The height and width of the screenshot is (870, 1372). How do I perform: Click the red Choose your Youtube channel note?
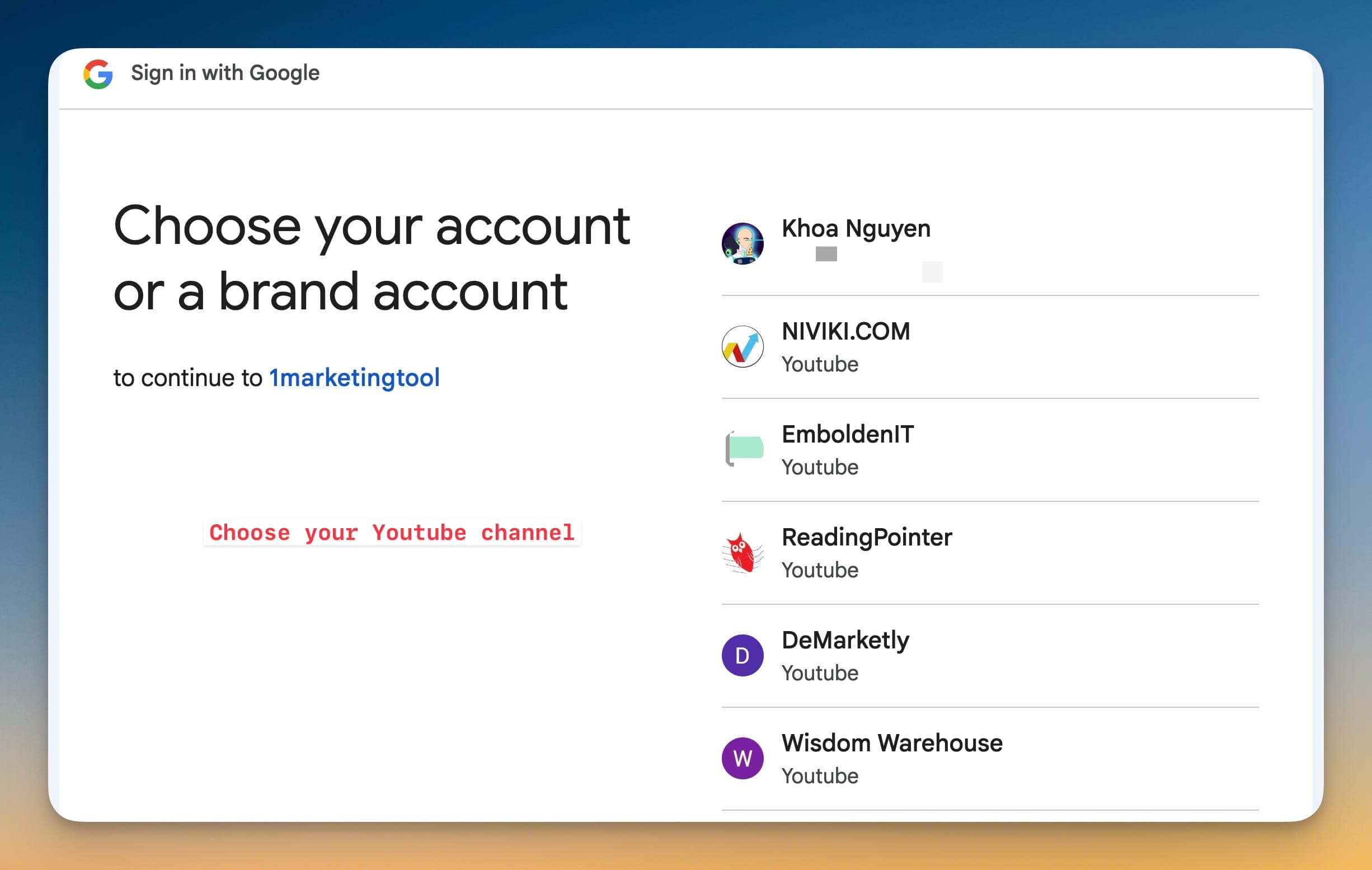(x=392, y=533)
